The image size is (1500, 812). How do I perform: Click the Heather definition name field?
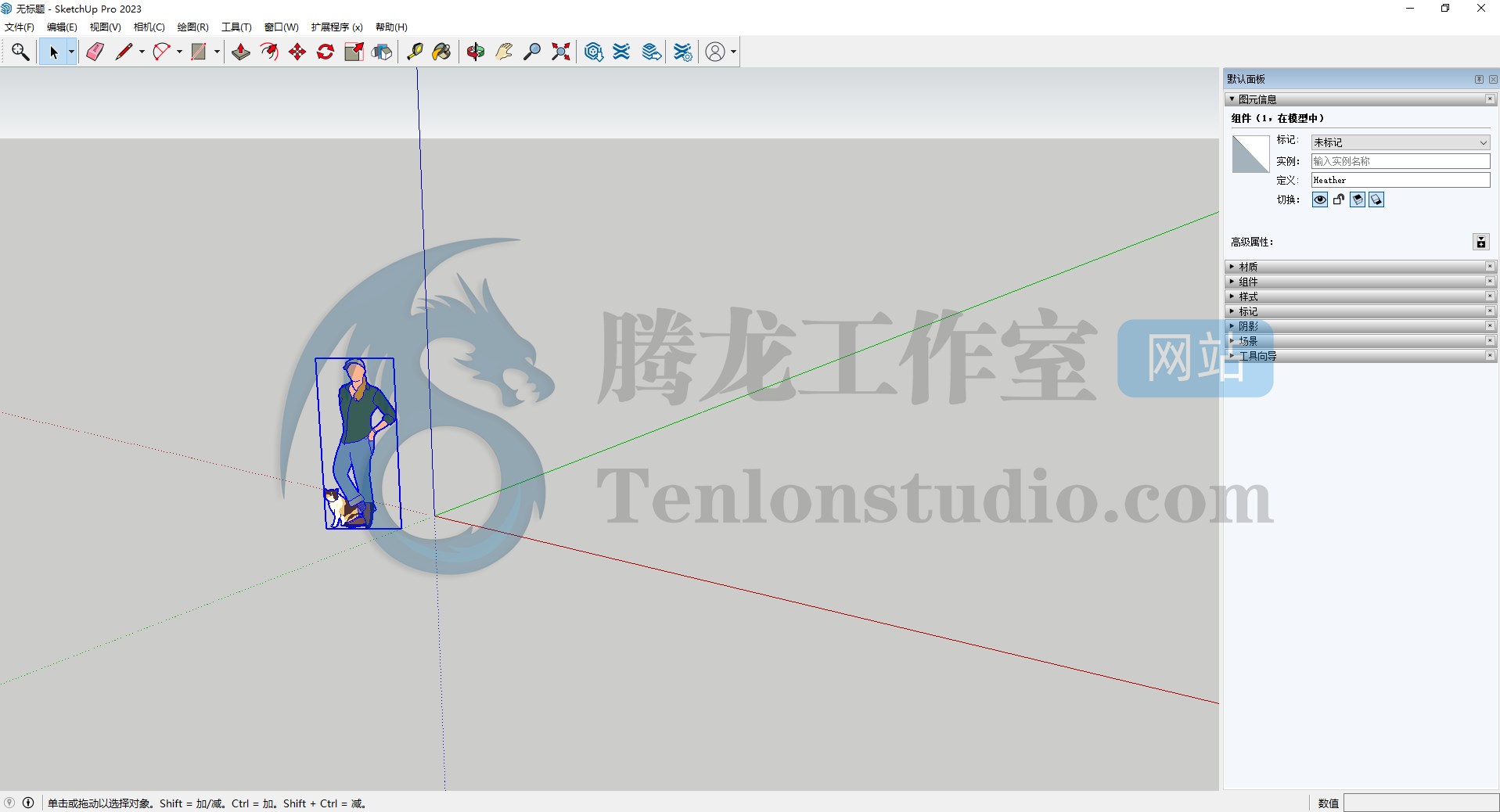tap(1401, 180)
